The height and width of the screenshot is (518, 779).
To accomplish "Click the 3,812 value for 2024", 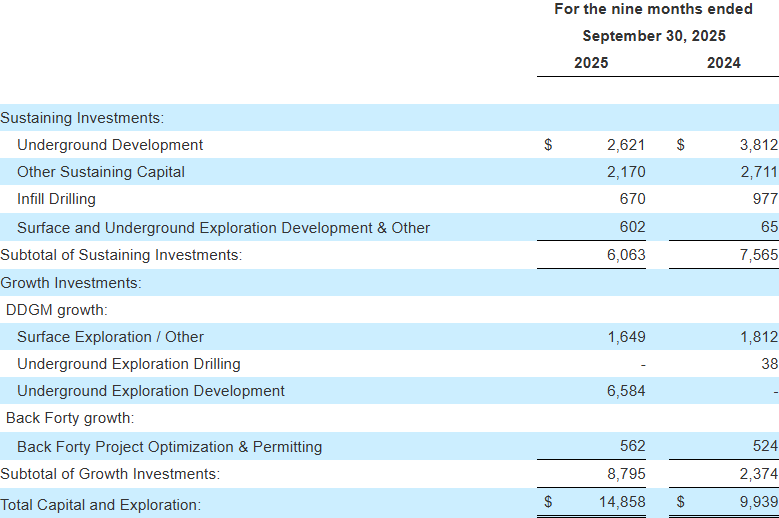I will pyautogui.click(x=758, y=145).
